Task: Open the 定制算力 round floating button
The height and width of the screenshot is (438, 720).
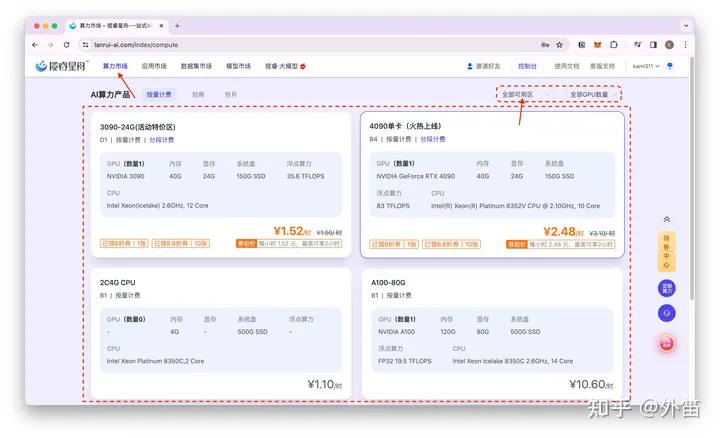Action: 666,288
